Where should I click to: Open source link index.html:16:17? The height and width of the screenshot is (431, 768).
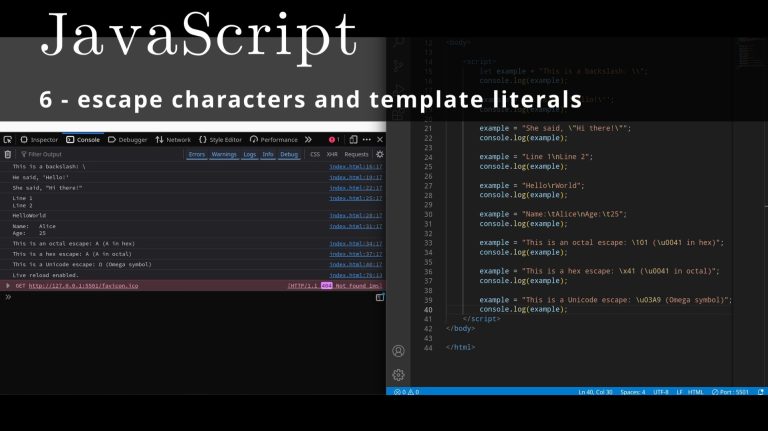click(x=356, y=167)
